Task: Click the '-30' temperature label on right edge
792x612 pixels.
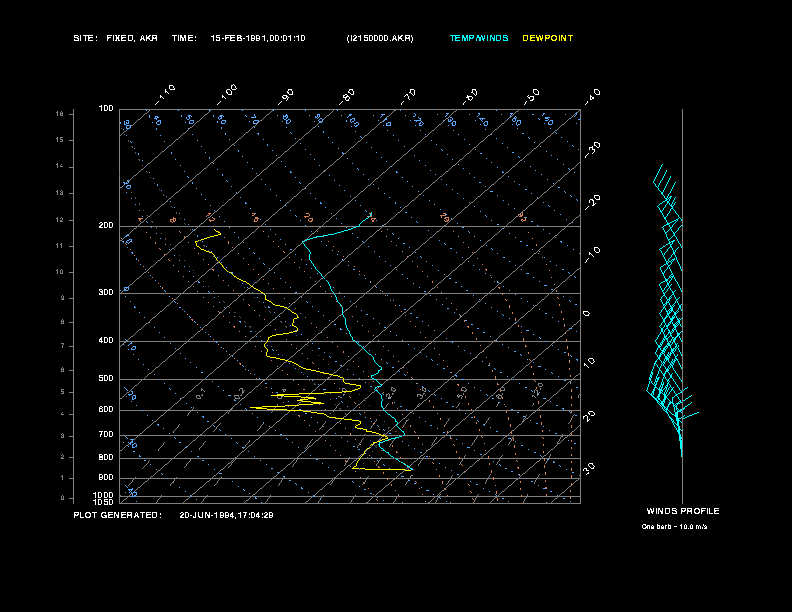Action: coord(593,150)
